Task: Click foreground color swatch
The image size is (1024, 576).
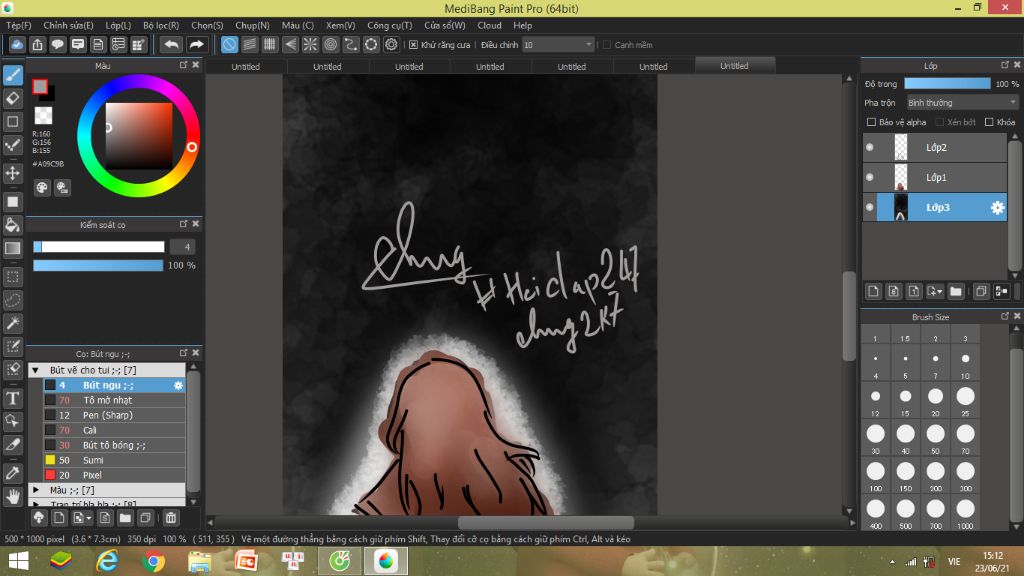Action: click(x=40, y=86)
